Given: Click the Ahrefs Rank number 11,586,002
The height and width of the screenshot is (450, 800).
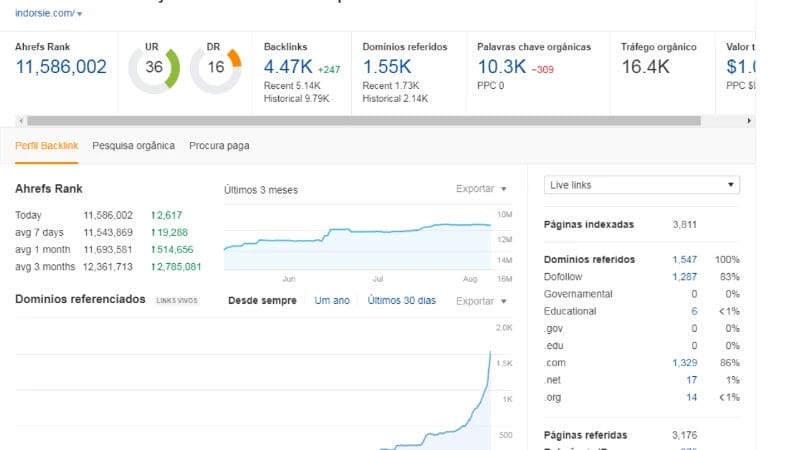Looking at the screenshot, I should pyautogui.click(x=61, y=67).
